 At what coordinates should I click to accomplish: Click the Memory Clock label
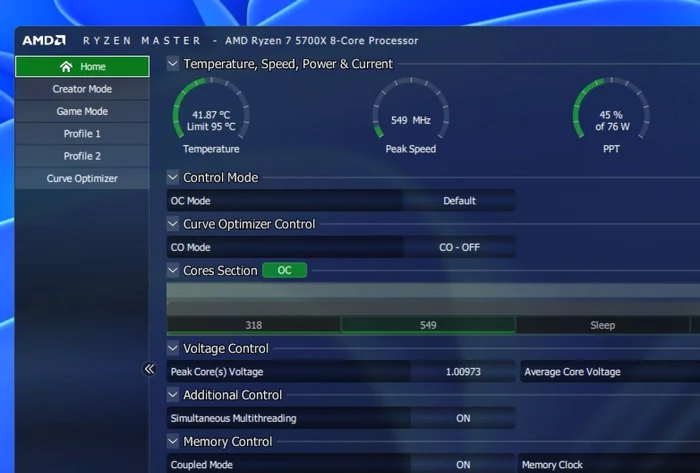[x=552, y=465]
